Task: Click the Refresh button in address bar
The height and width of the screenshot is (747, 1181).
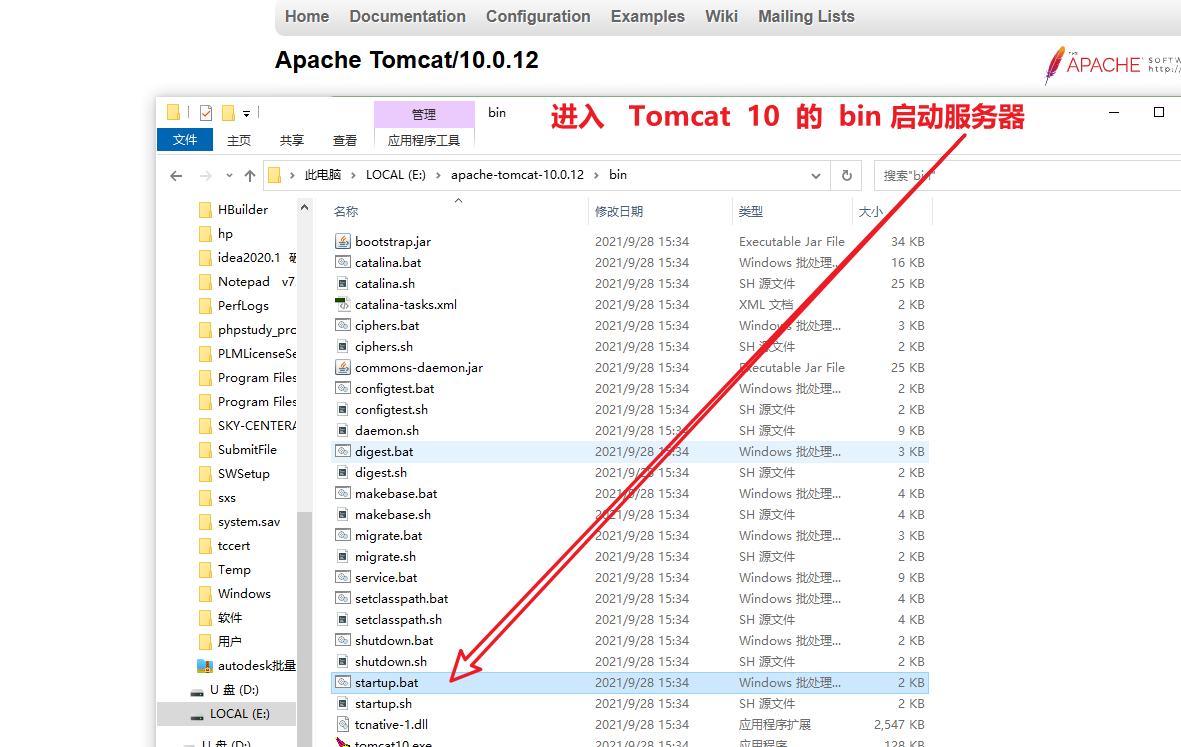Action: coord(847,175)
